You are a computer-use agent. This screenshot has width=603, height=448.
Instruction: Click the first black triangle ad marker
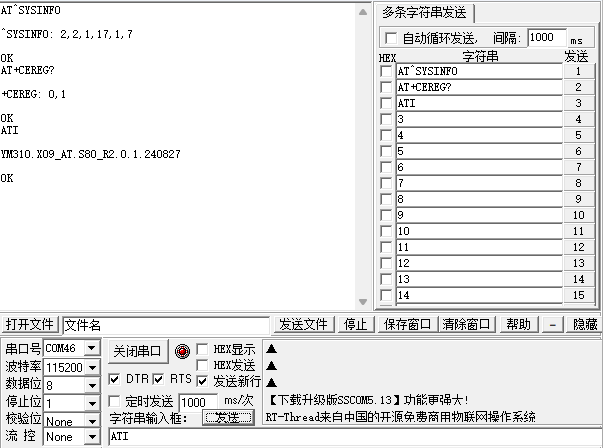tap(272, 349)
